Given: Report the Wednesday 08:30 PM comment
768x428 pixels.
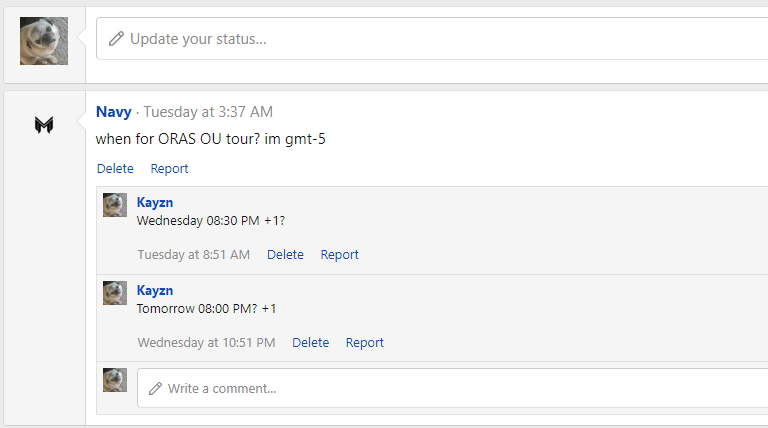Looking at the screenshot, I should 339,255.
